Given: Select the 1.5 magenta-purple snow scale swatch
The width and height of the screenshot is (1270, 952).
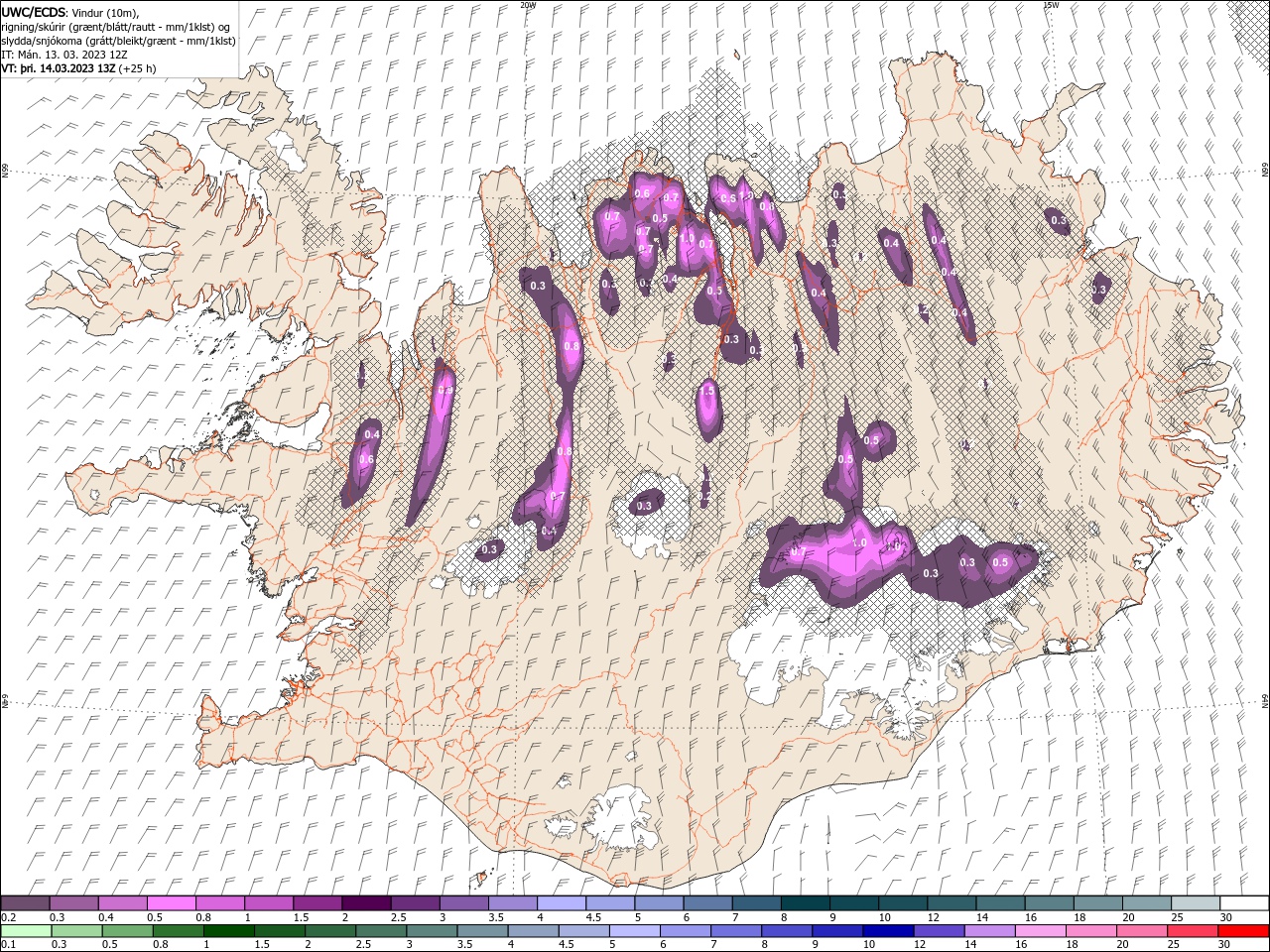Looking at the screenshot, I should pos(317,903).
